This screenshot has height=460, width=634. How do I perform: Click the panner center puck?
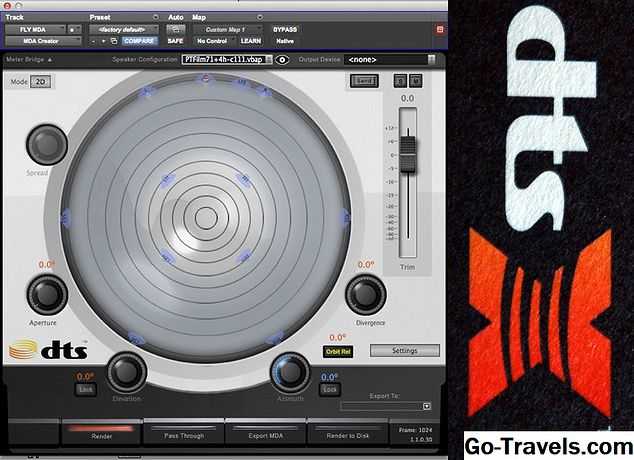pos(206,218)
